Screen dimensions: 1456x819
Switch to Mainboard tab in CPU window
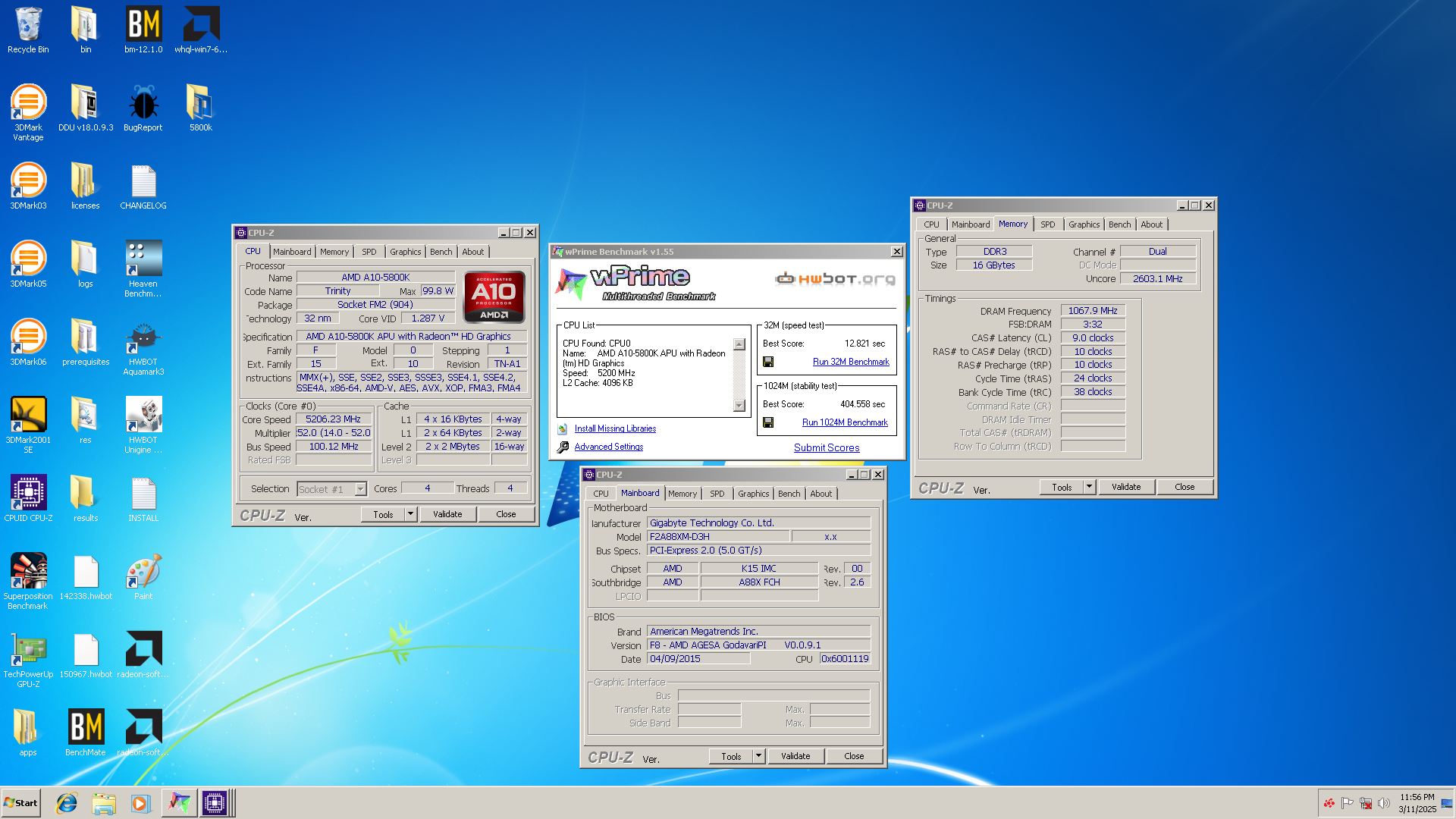[292, 252]
